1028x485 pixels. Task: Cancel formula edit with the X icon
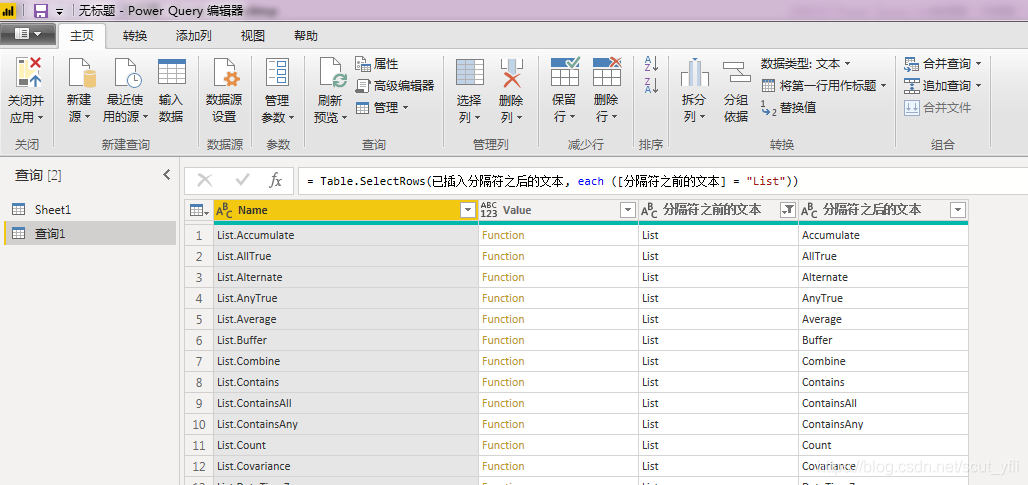(x=205, y=180)
